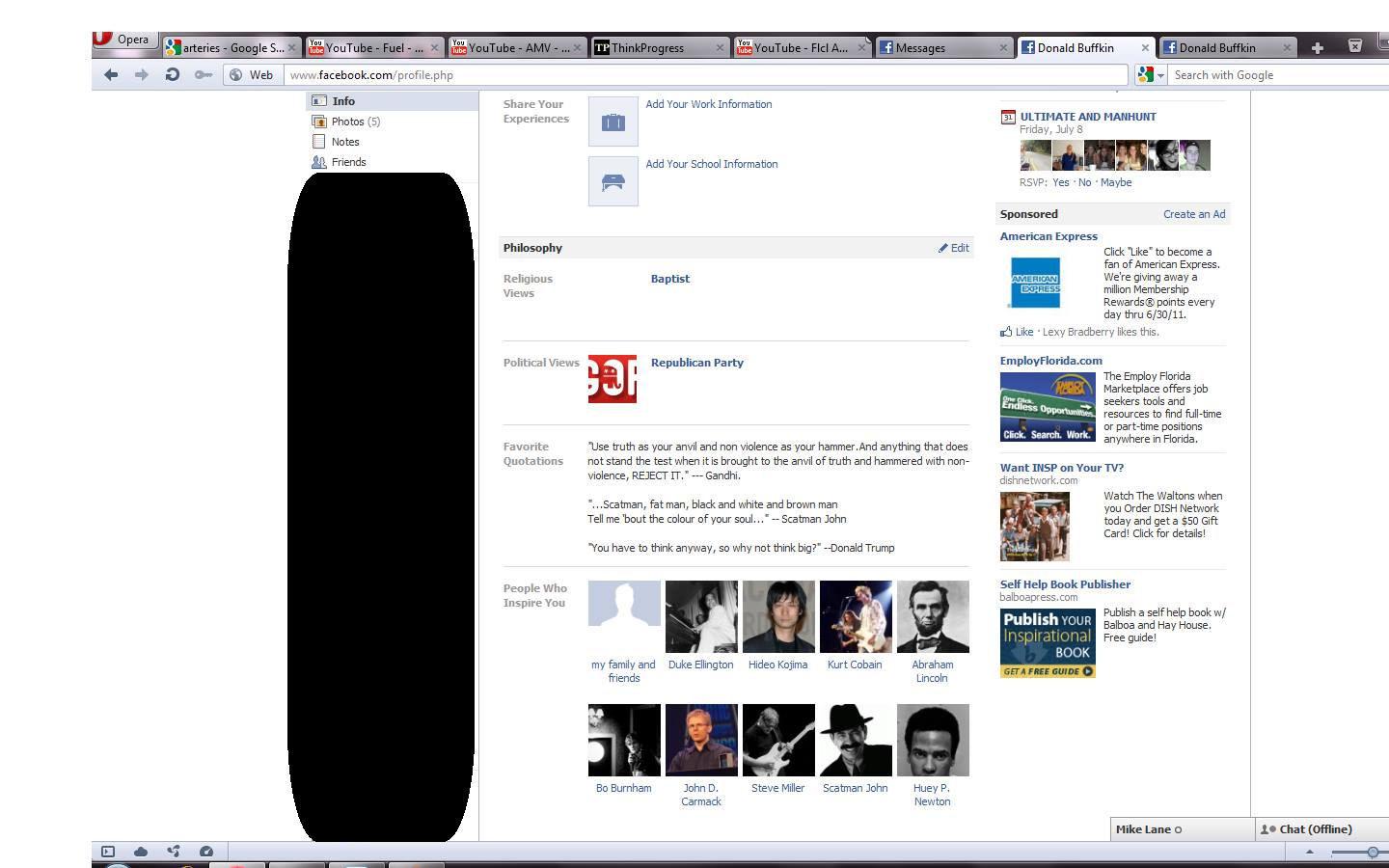Open the closed tabs trash menu
1389x868 pixels.
tap(1355, 46)
